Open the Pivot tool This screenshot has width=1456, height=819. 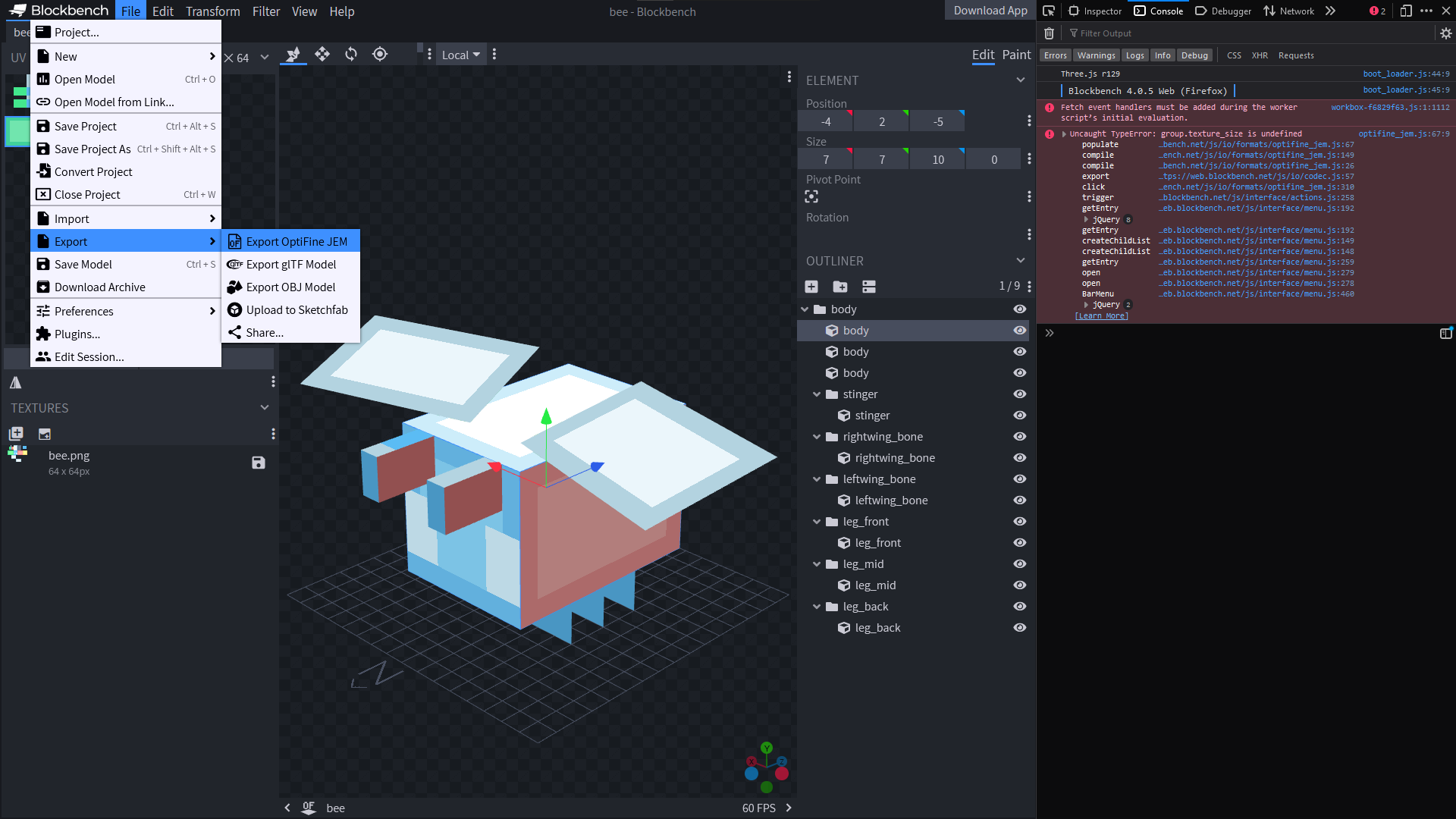point(379,55)
